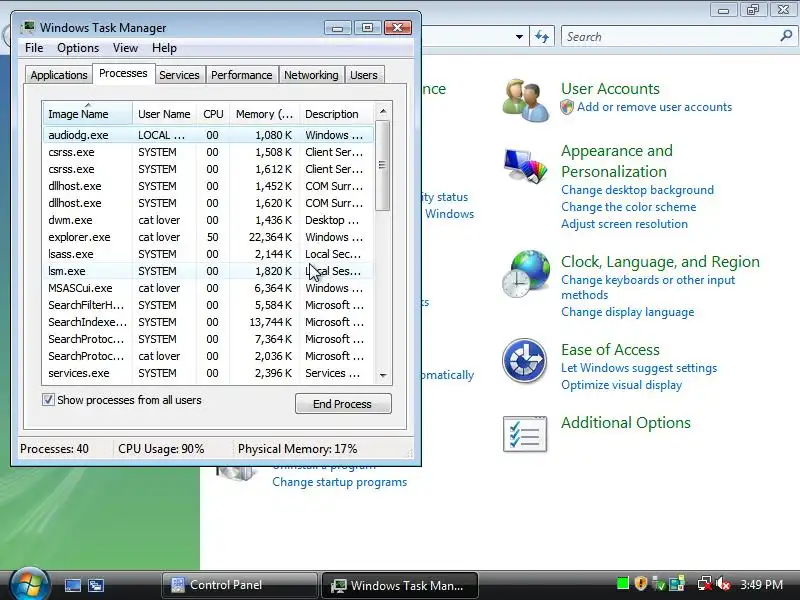Select the SearchIndexe... process row
The width and height of the screenshot is (800, 600).
[208, 322]
